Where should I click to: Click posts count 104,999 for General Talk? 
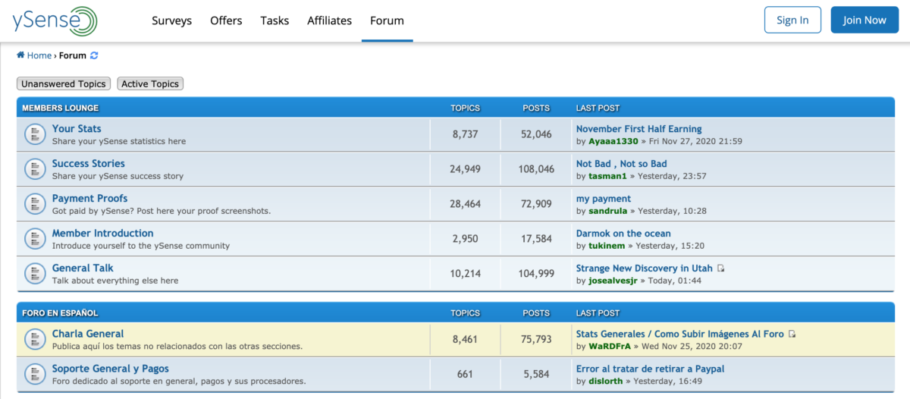tap(536, 274)
